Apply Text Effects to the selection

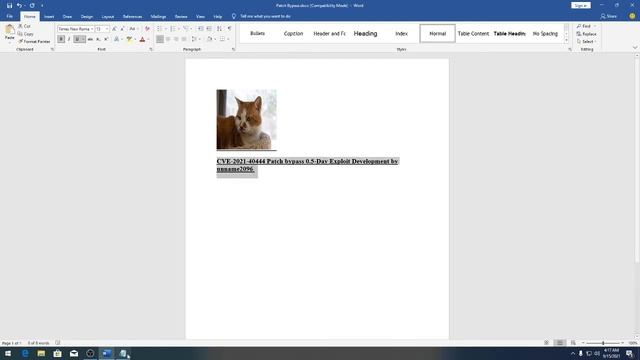click(116, 39)
